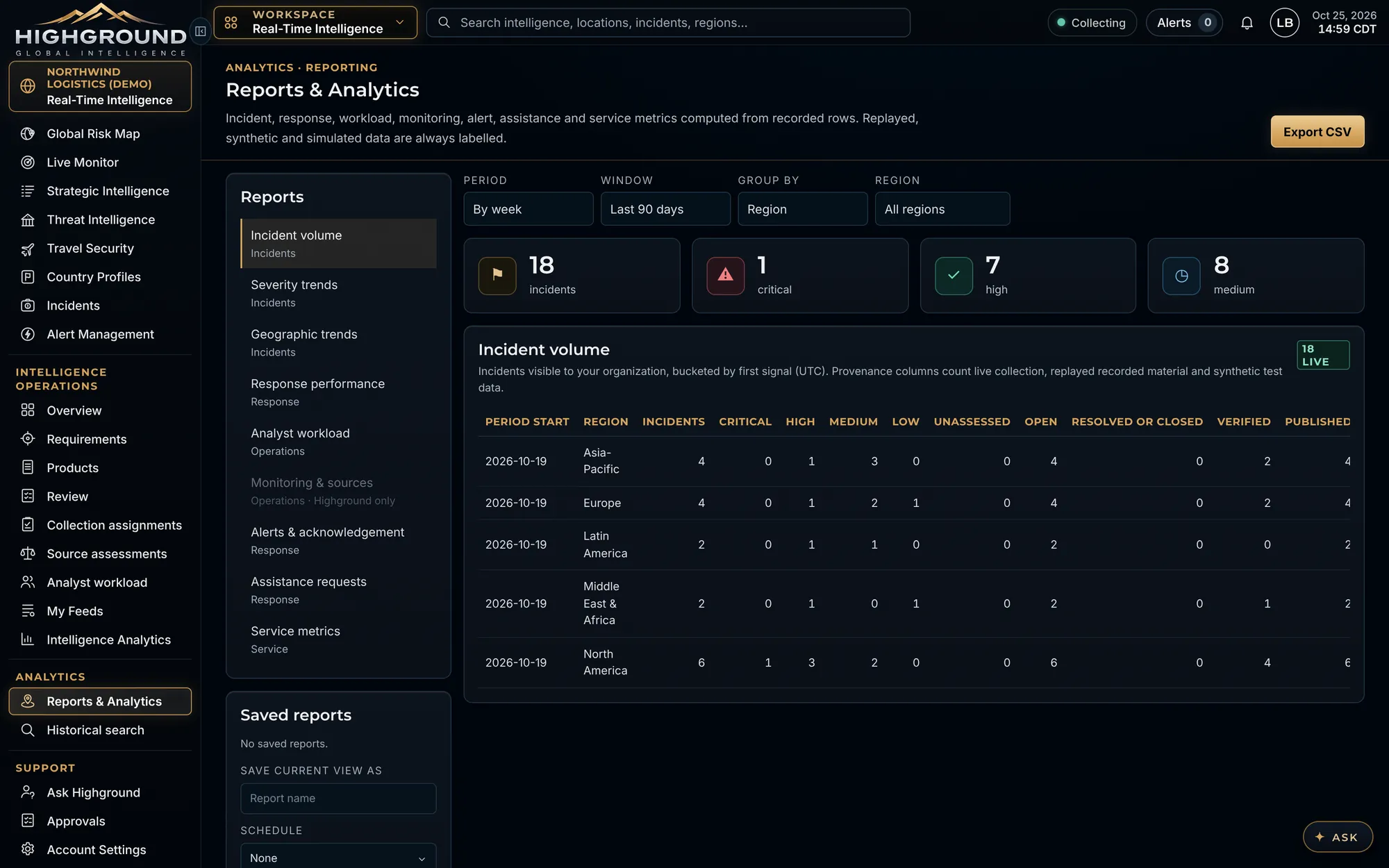Click the flag icon on incidents card
The width and height of the screenshot is (1389, 868).
pos(497,276)
